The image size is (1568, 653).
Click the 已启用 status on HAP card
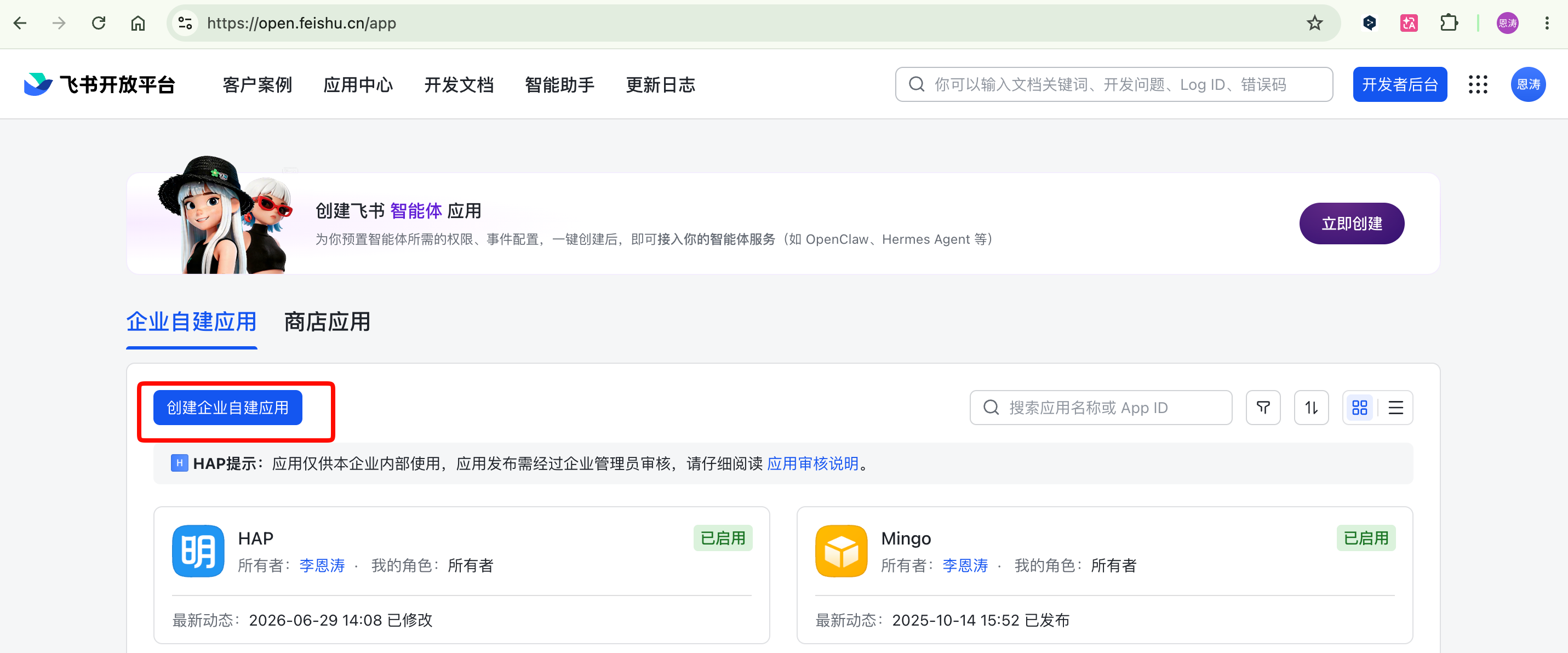point(723,538)
